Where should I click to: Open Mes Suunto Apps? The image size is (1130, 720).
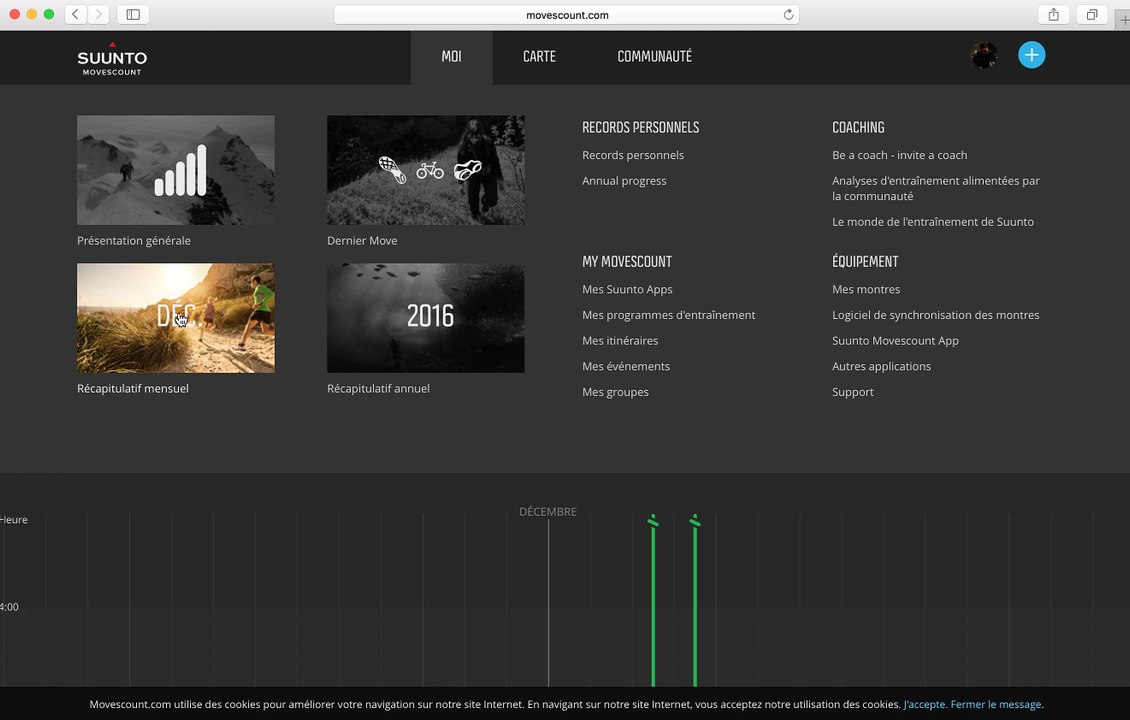click(627, 289)
